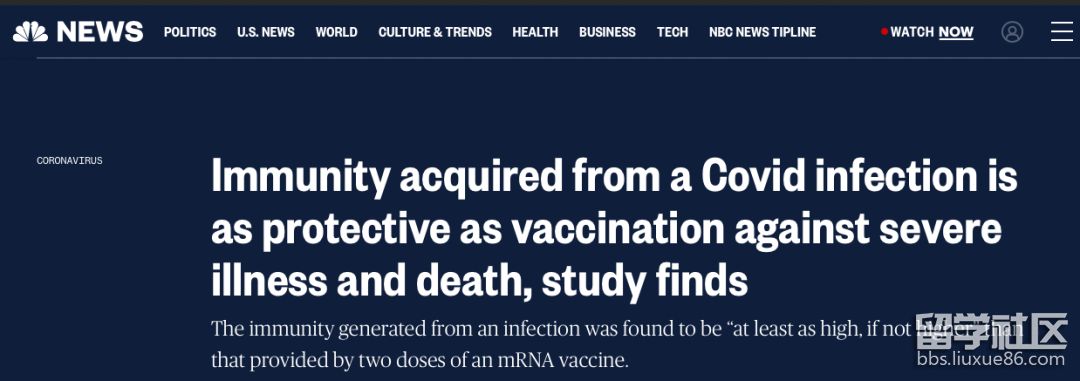Click the NBC peacock logo icon
This screenshot has width=1080, height=381.
(30, 32)
